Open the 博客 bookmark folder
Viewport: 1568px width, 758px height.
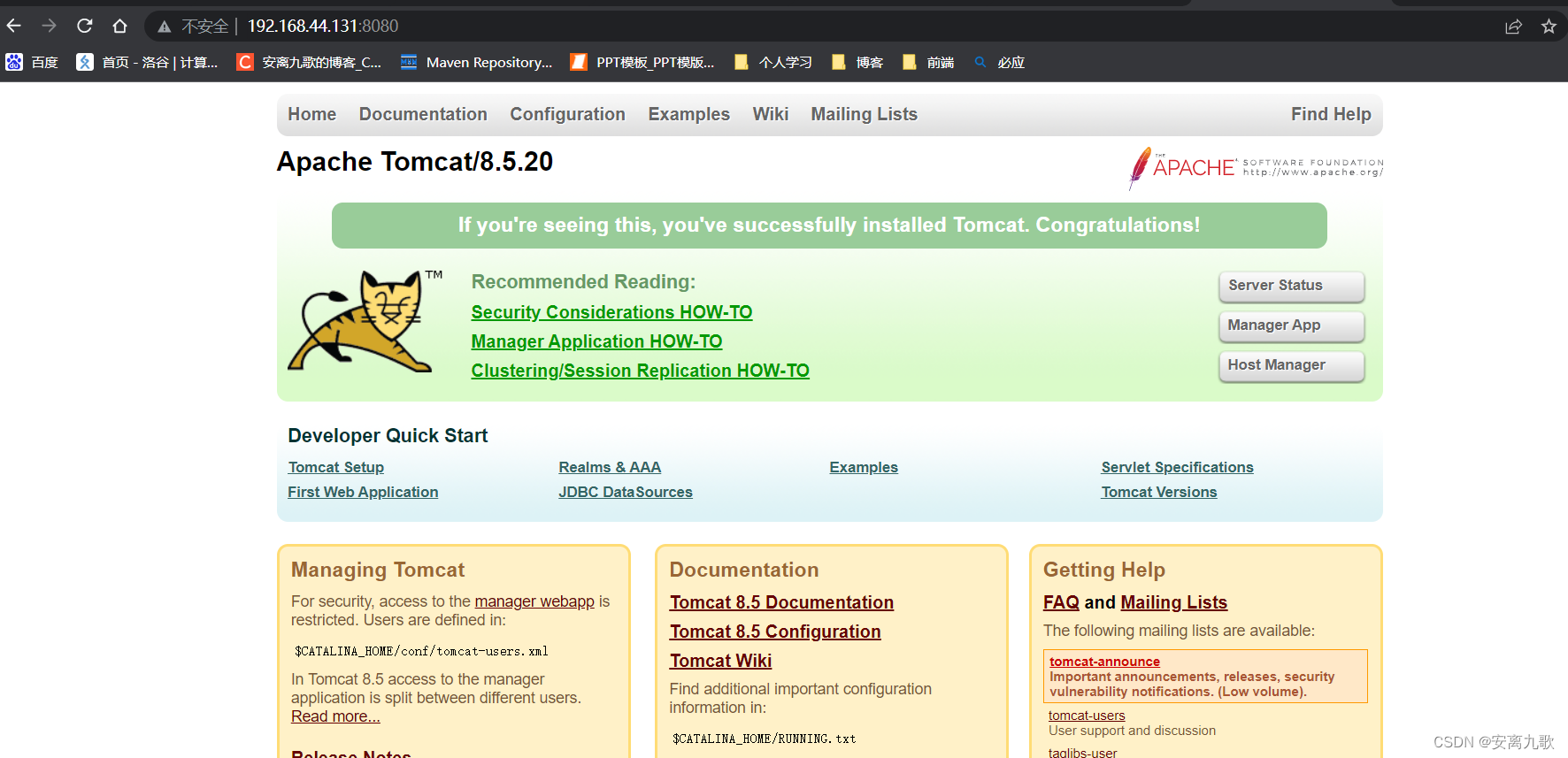[x=857, y=62]
